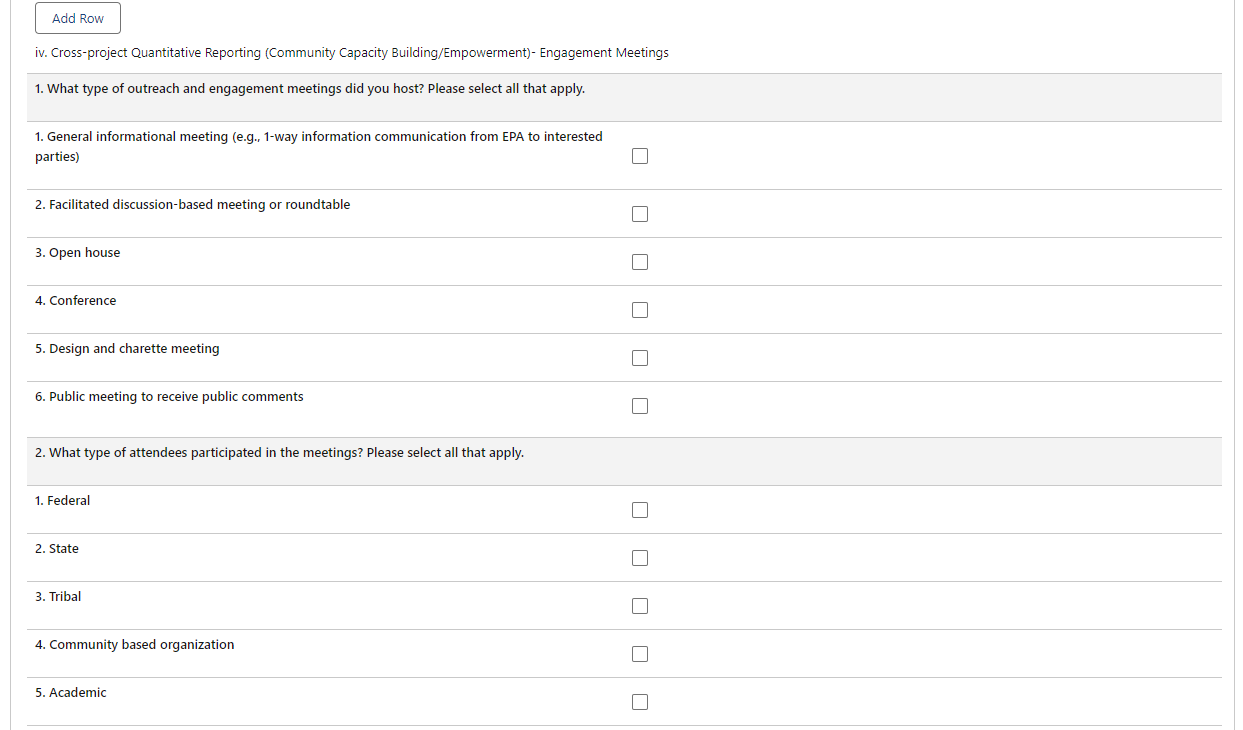1243x730 pixels.
Task: Check the State attendee checkbox
Action: click(x=640, y=558)
